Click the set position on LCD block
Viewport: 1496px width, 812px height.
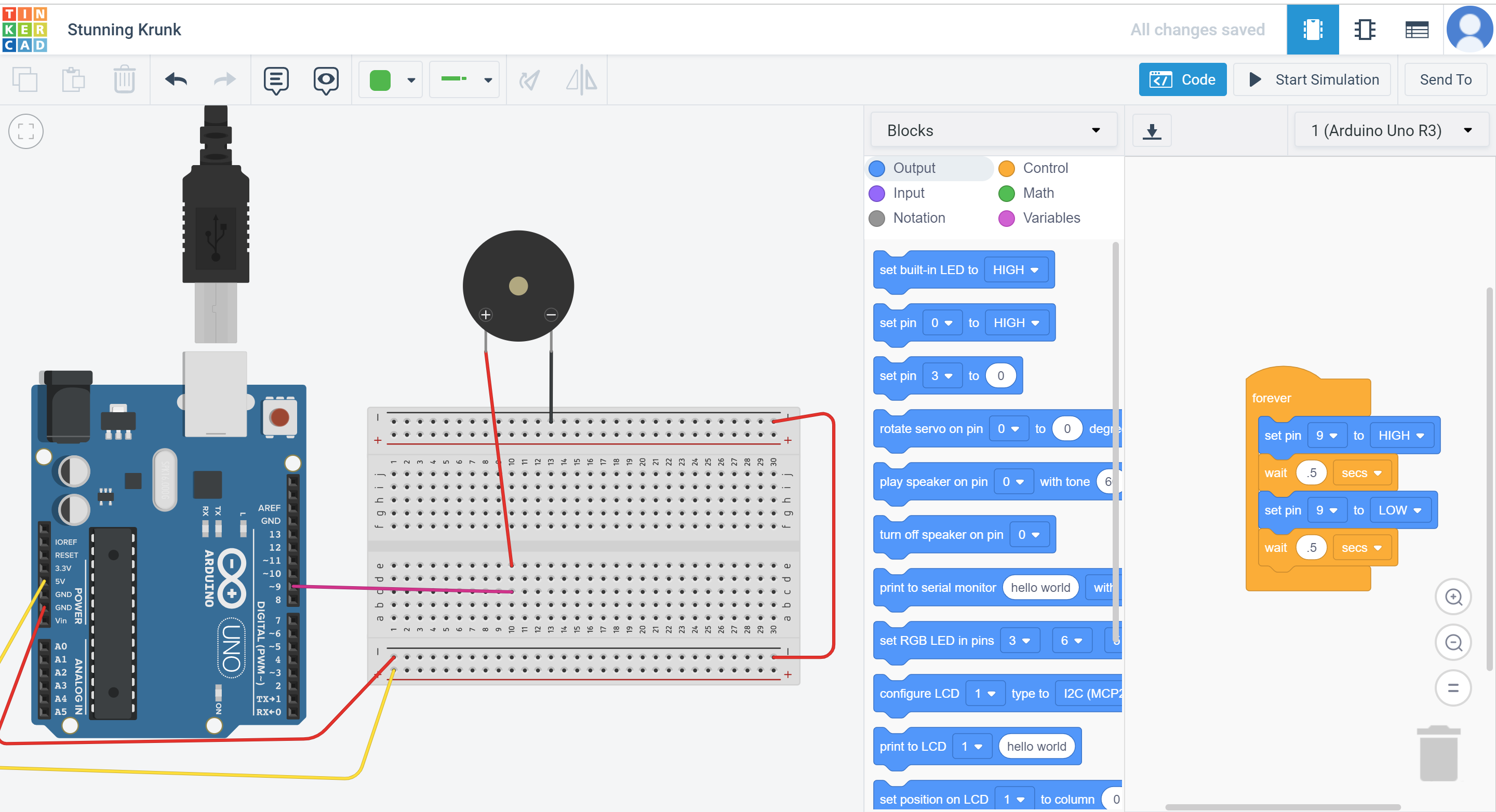[x=933, y=799]
